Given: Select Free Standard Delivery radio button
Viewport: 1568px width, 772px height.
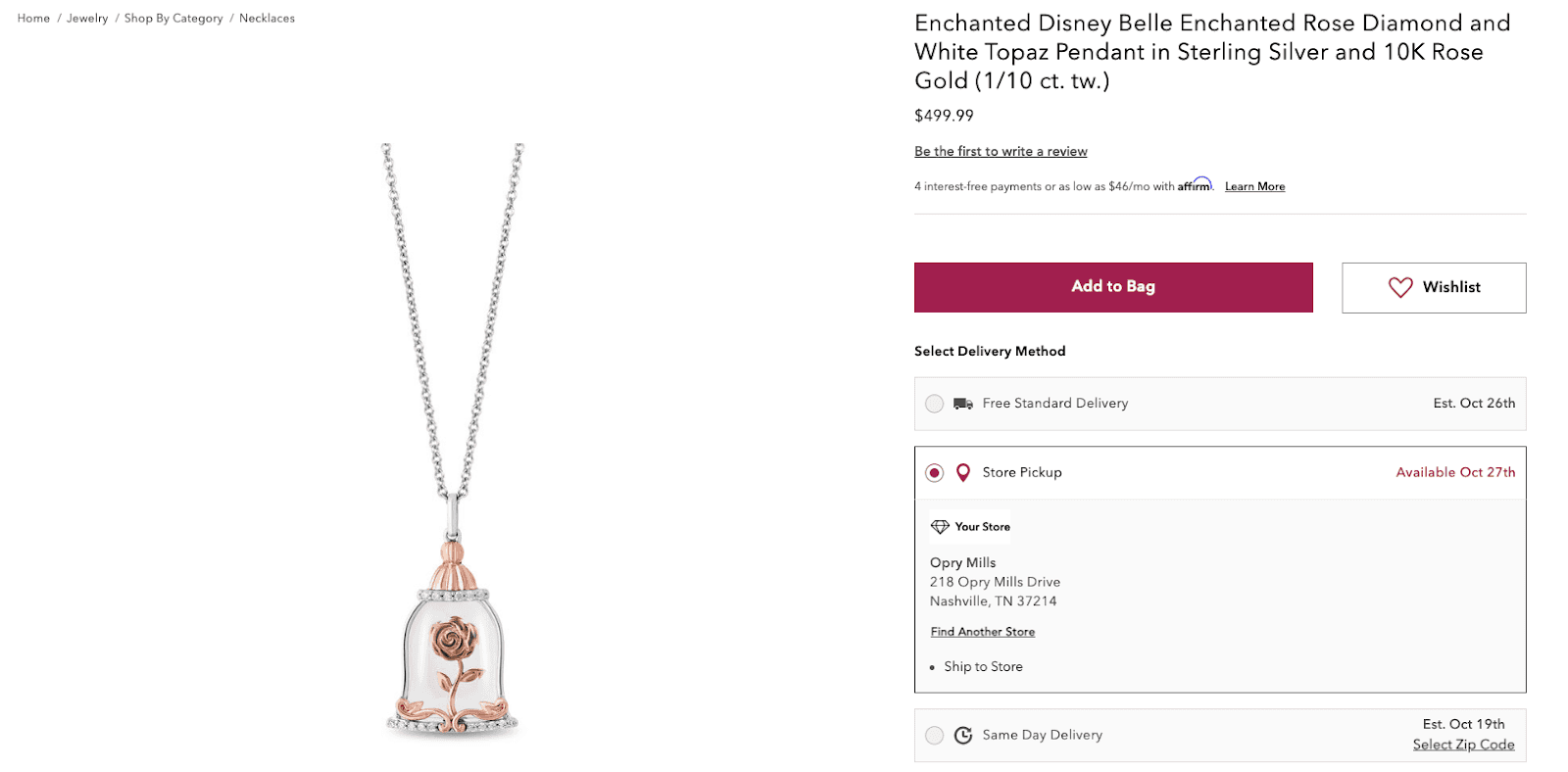Looking at the screenshot, I should [935, 404].
